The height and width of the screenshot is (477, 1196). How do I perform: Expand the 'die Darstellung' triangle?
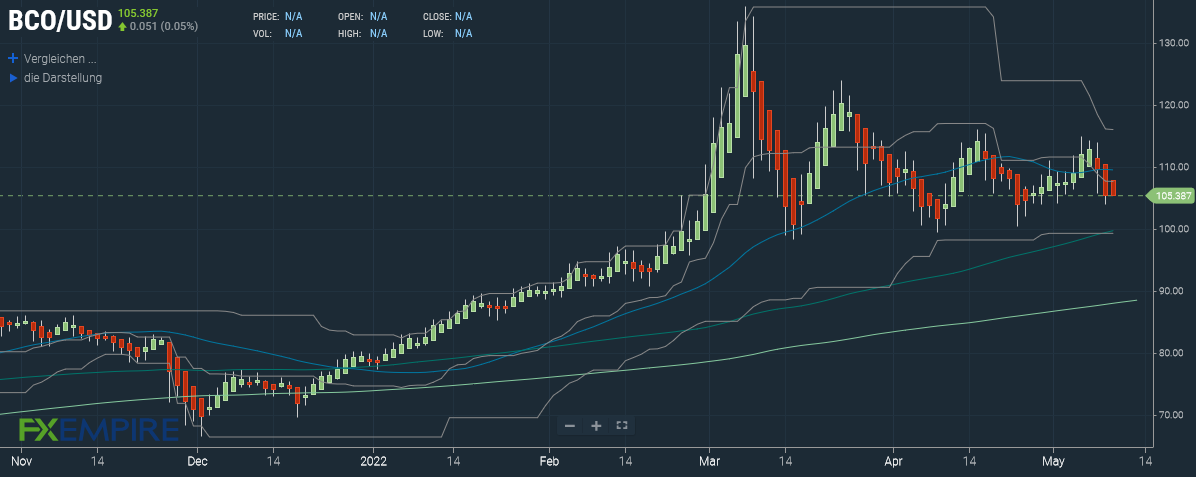click(x=13, y=78)
